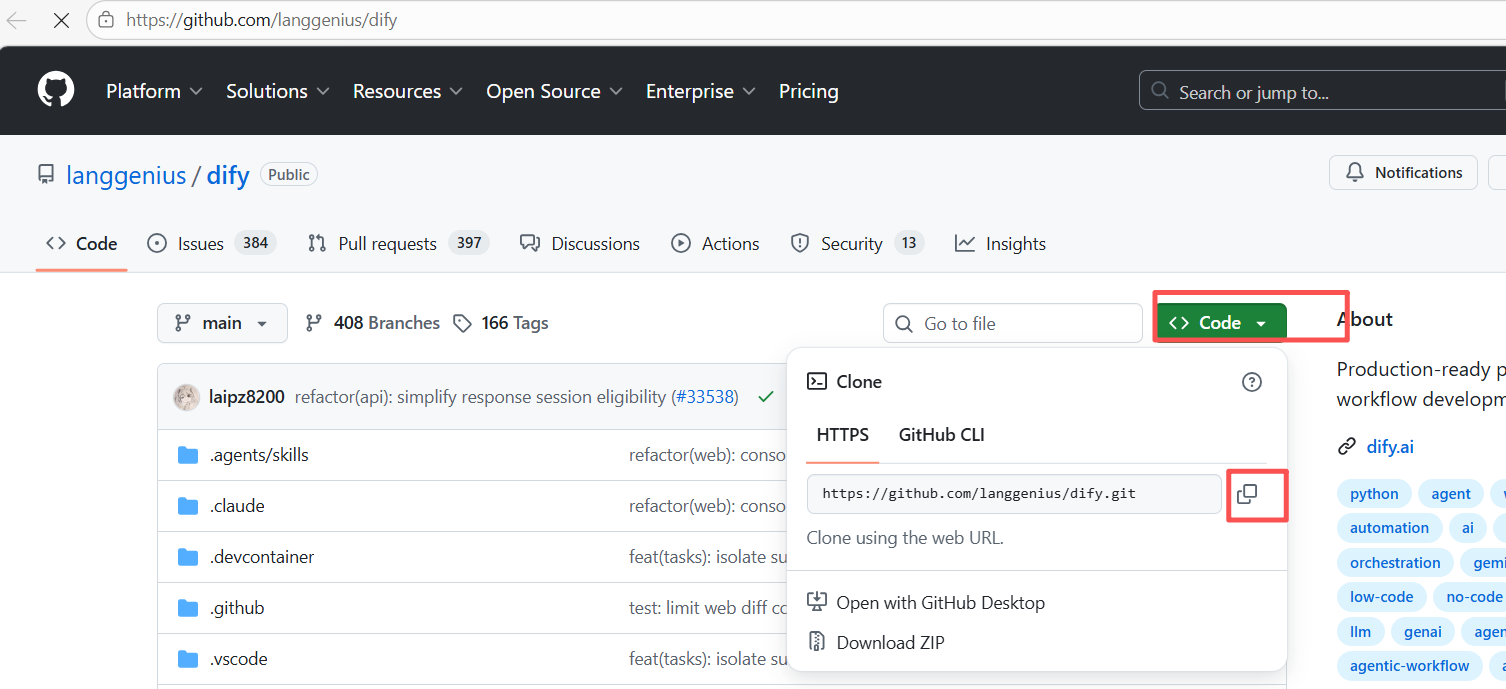Open the green Code dropdown button
The image size is (1506, 689).
pos(1220,323)
